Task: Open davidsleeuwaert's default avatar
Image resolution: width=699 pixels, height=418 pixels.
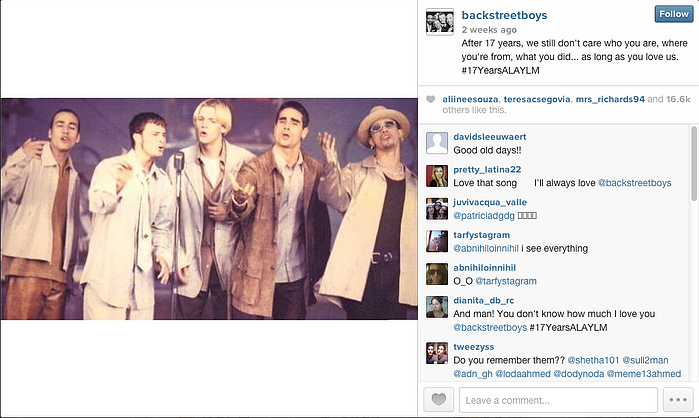Action: click(437, 143)
